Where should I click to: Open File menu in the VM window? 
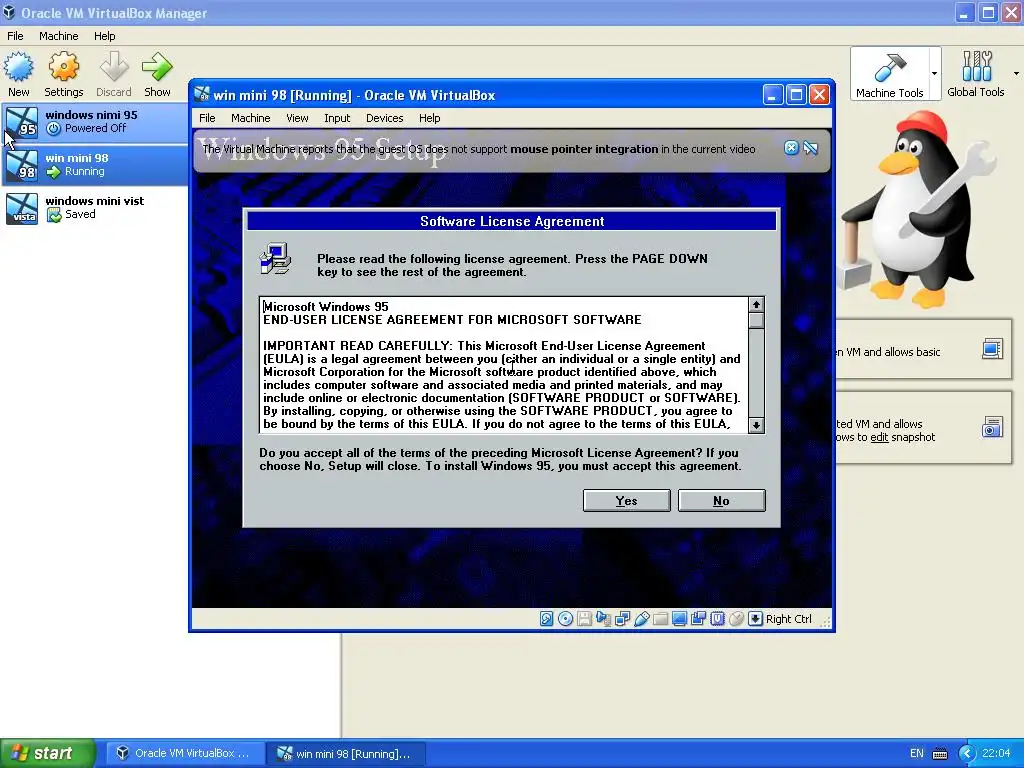207,118
